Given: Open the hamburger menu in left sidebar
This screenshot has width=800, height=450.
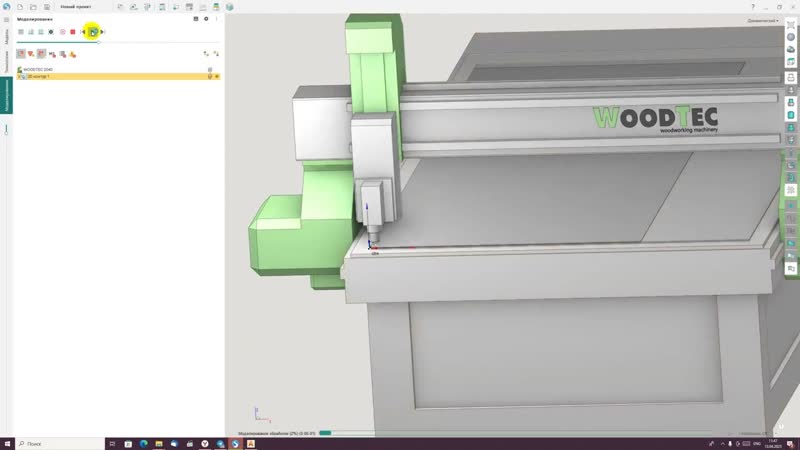Looking at the screenshot, I should pos(6,20).
